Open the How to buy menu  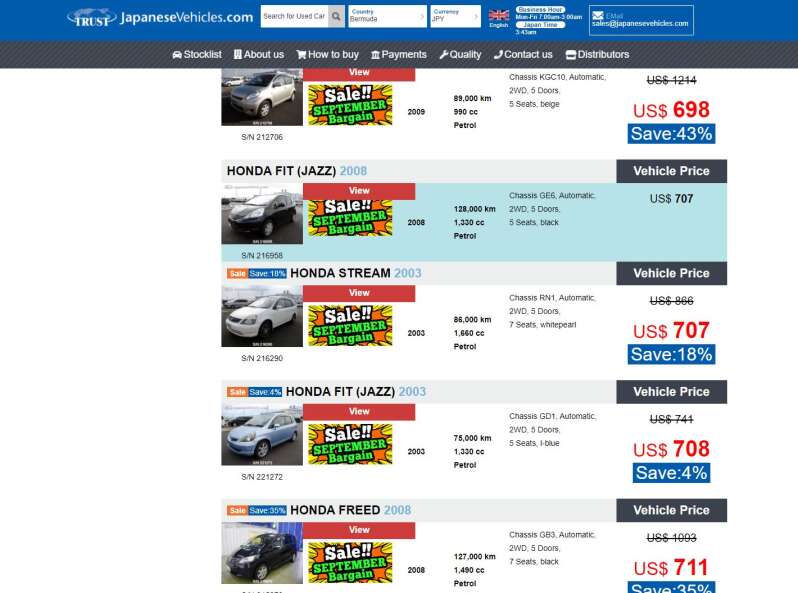328,54
